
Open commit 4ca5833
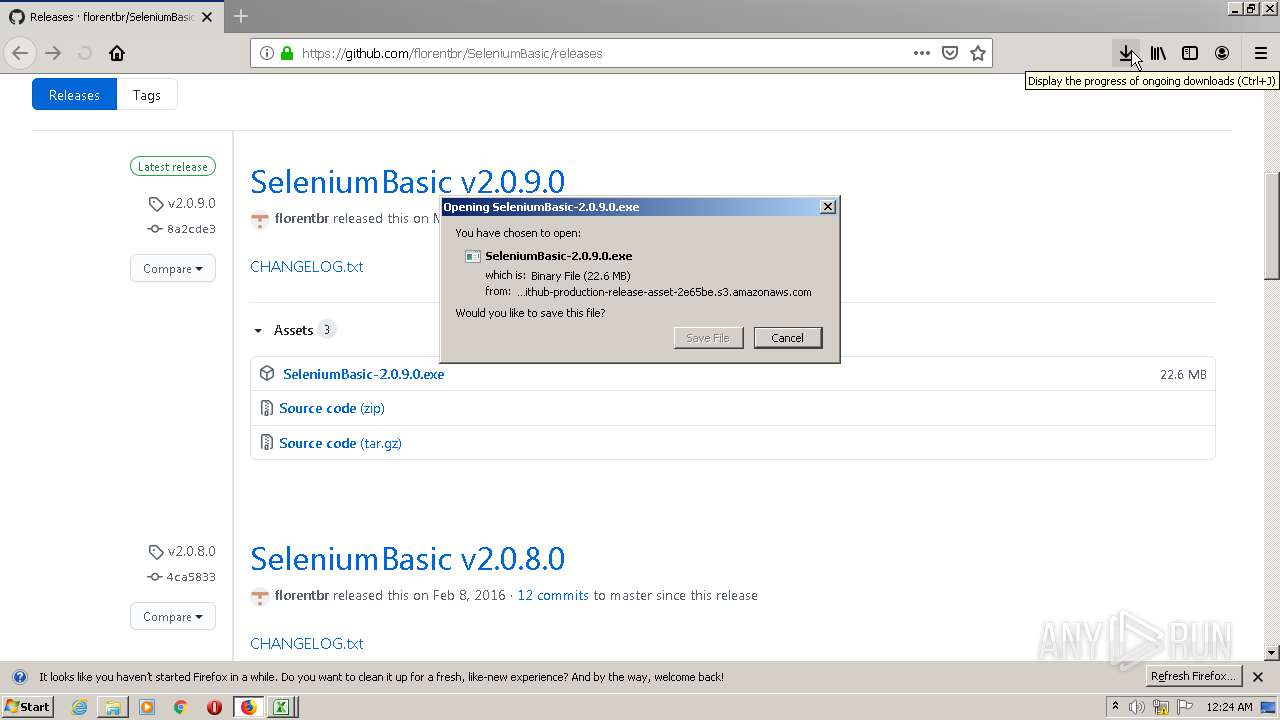pos(182,577)
